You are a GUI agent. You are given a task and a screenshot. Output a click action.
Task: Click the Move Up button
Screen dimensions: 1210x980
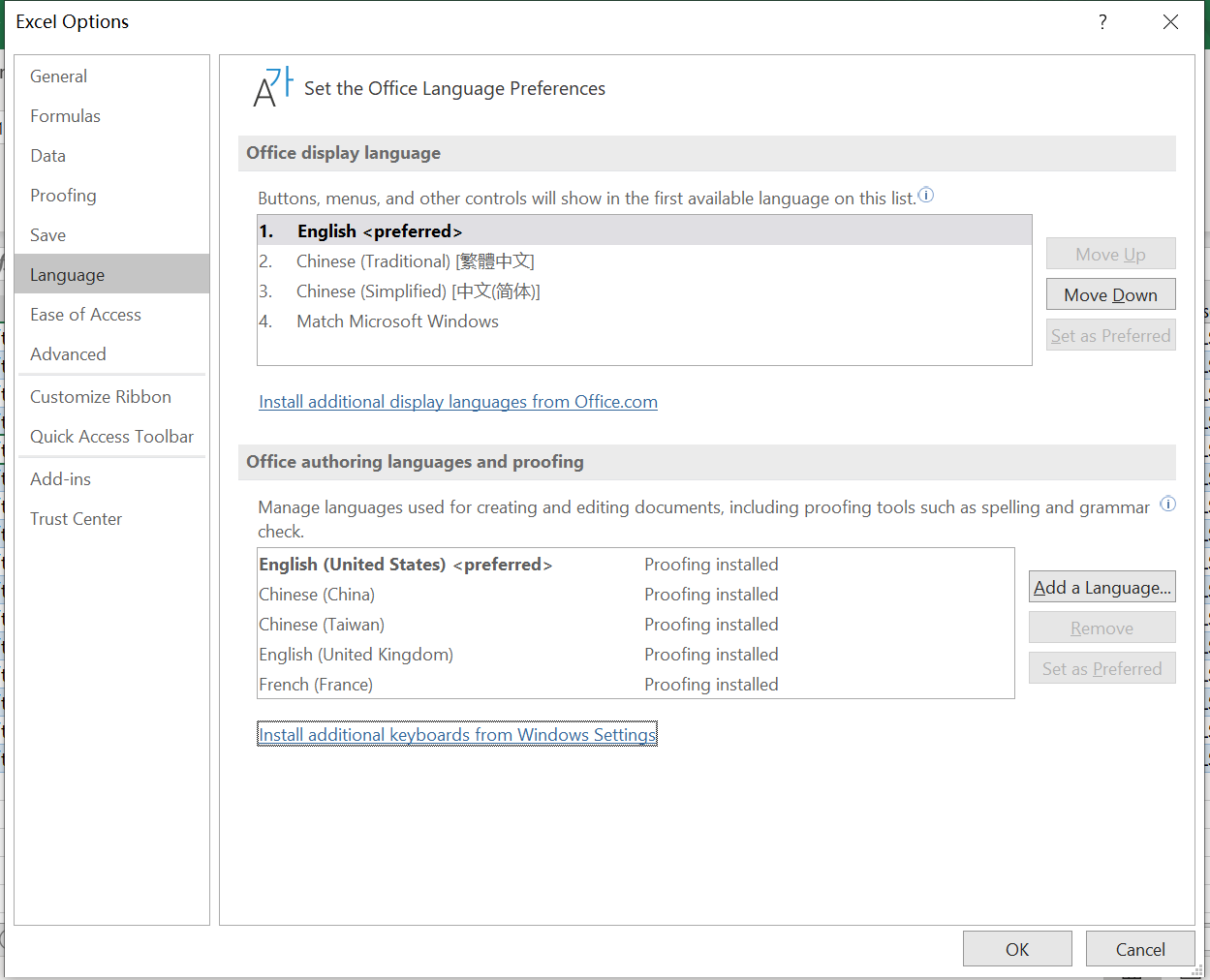pyautogui.click(x=1110, y=254)
